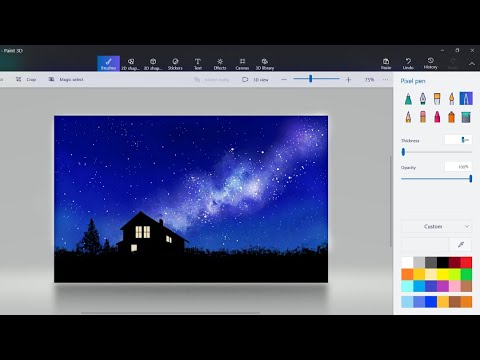Activate Magic select tool
This screenshot has height=360, width=480.
[66, 79]
